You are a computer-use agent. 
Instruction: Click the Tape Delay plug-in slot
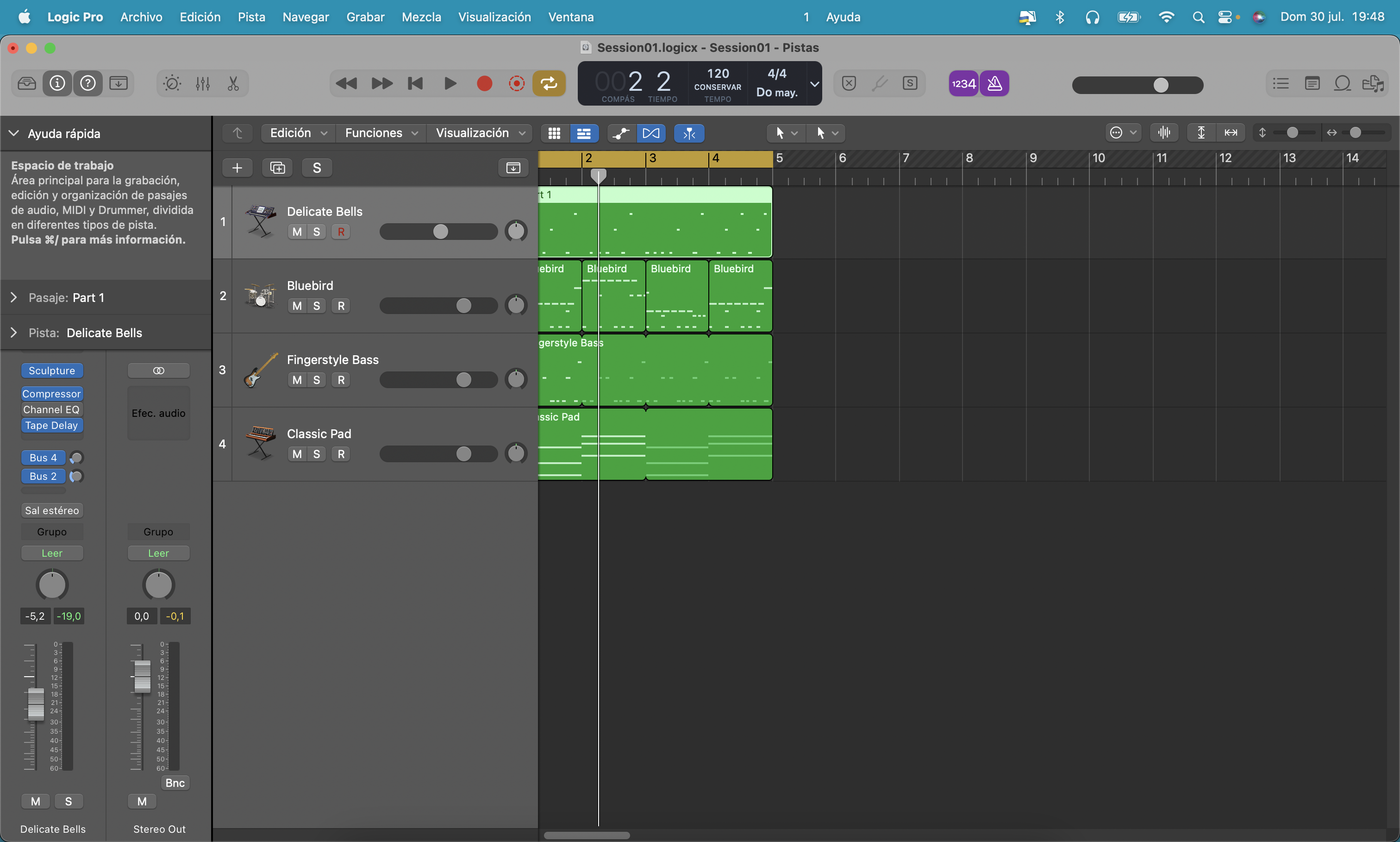coord(52,425)
